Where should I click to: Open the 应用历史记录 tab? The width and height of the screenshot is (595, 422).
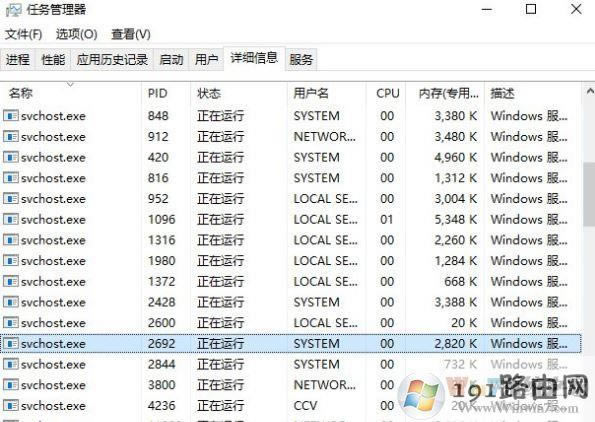pyautogui.click(x=112, y=60)
